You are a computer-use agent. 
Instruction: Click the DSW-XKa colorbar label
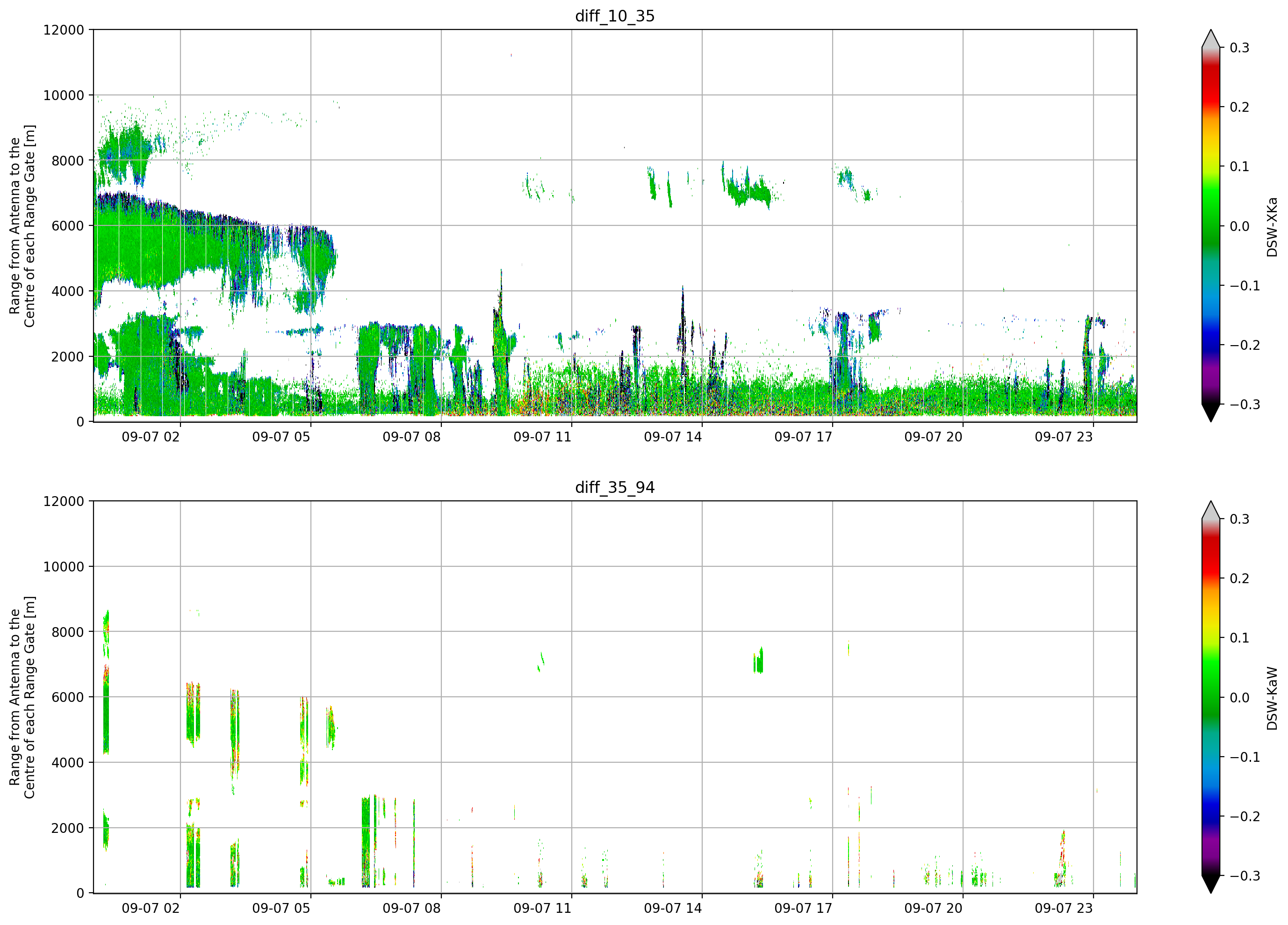pyautogui.click(x=1272, y=227)
